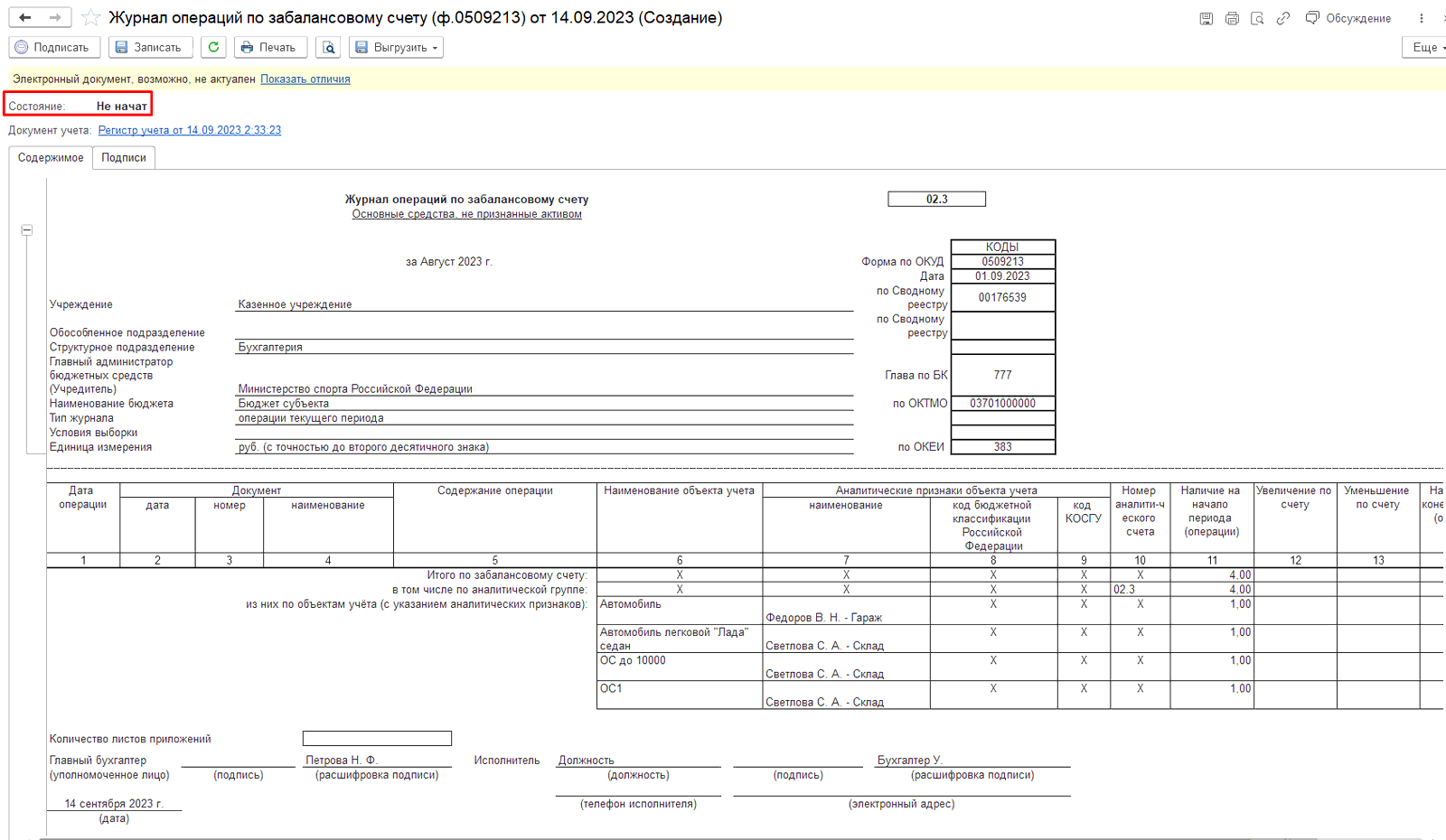Screen dimensions: 1446x840
Task: Click the Количество листов приложений field
Action: [377, 739]
